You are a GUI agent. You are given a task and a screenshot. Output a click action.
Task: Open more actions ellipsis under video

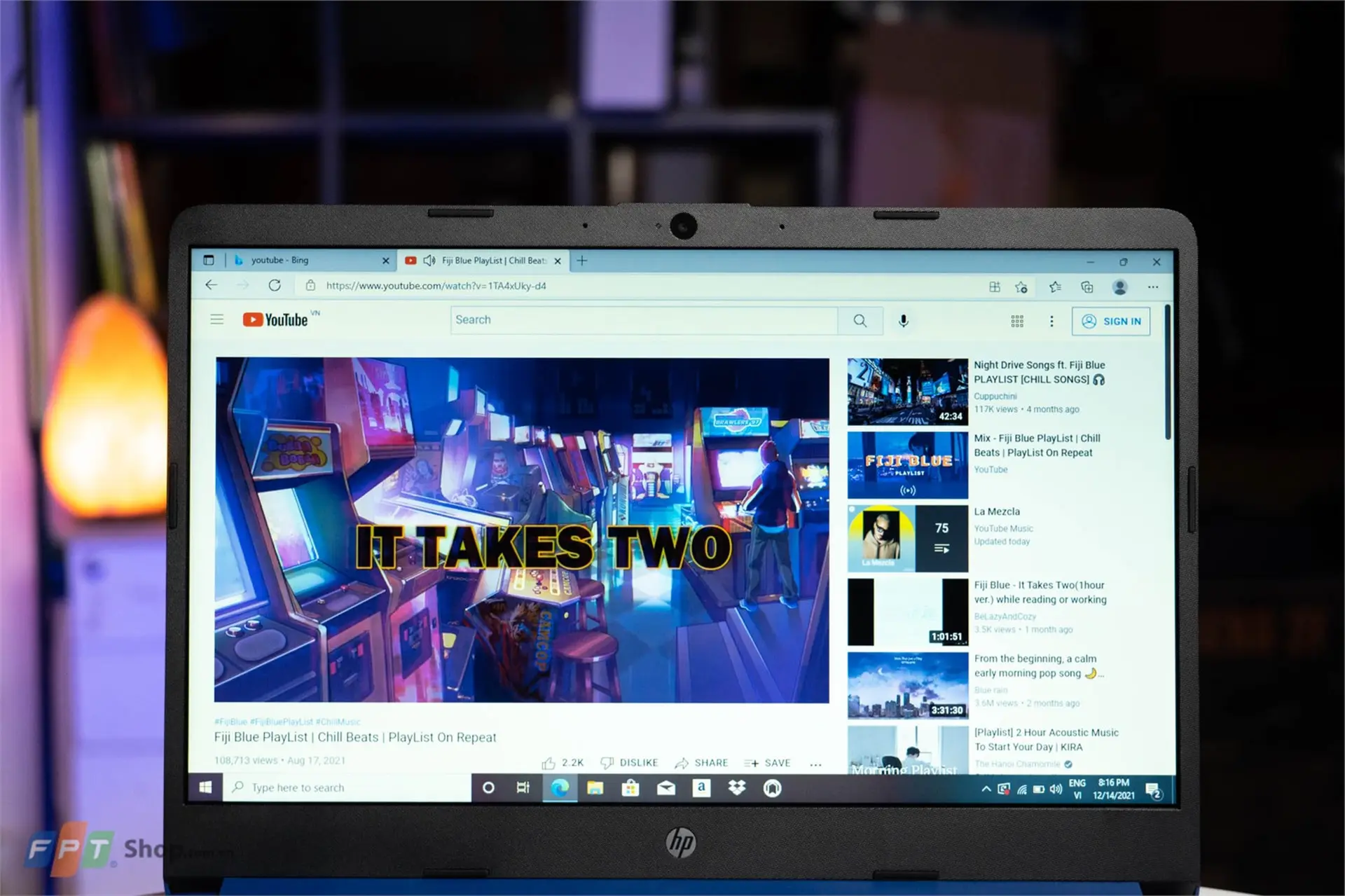815,764
